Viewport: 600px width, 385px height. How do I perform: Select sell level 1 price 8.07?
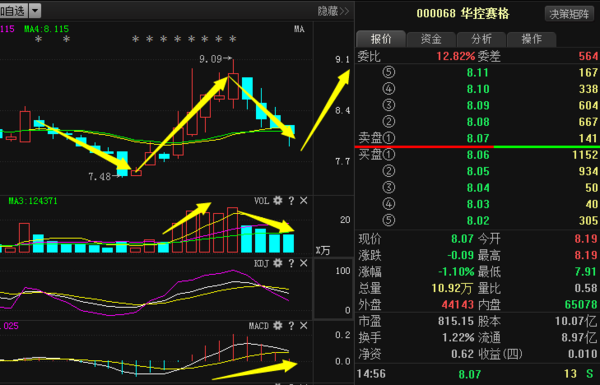click(x=478, y=138)
